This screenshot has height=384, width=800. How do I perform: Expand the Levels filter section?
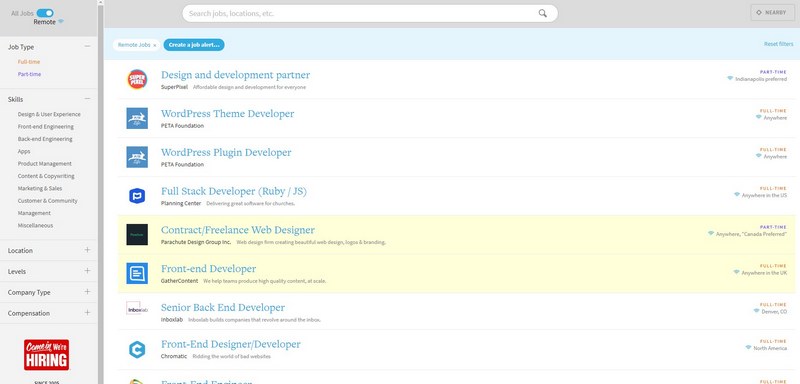[x=87, y=271]
